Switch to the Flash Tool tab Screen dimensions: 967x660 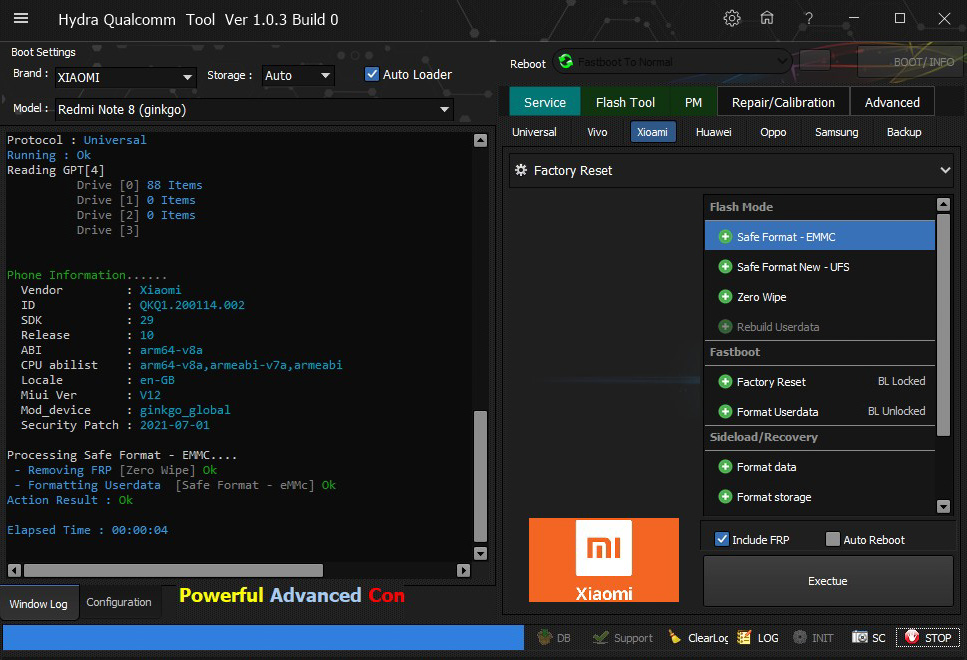pyautogui.click(x=625, y=102)
